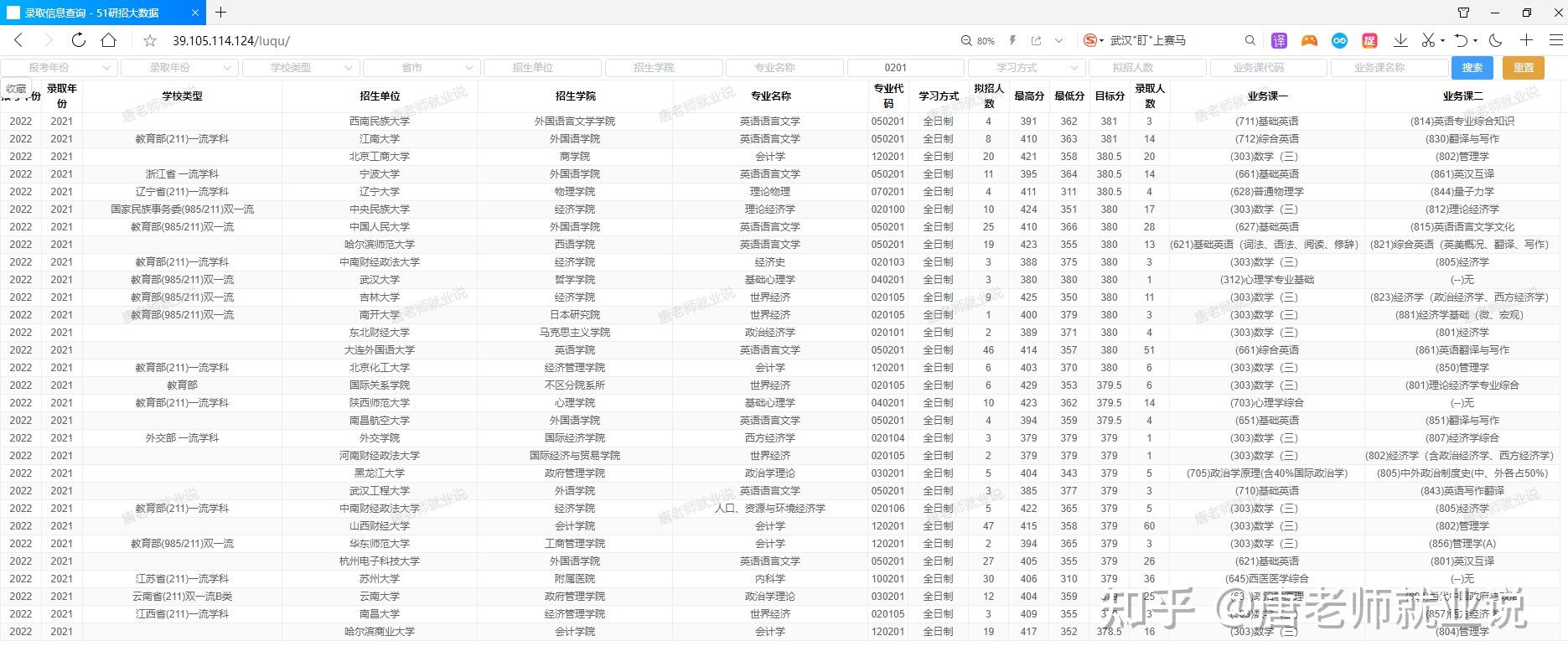Open the downloads arrow icon

click(x=1400, y=40)
